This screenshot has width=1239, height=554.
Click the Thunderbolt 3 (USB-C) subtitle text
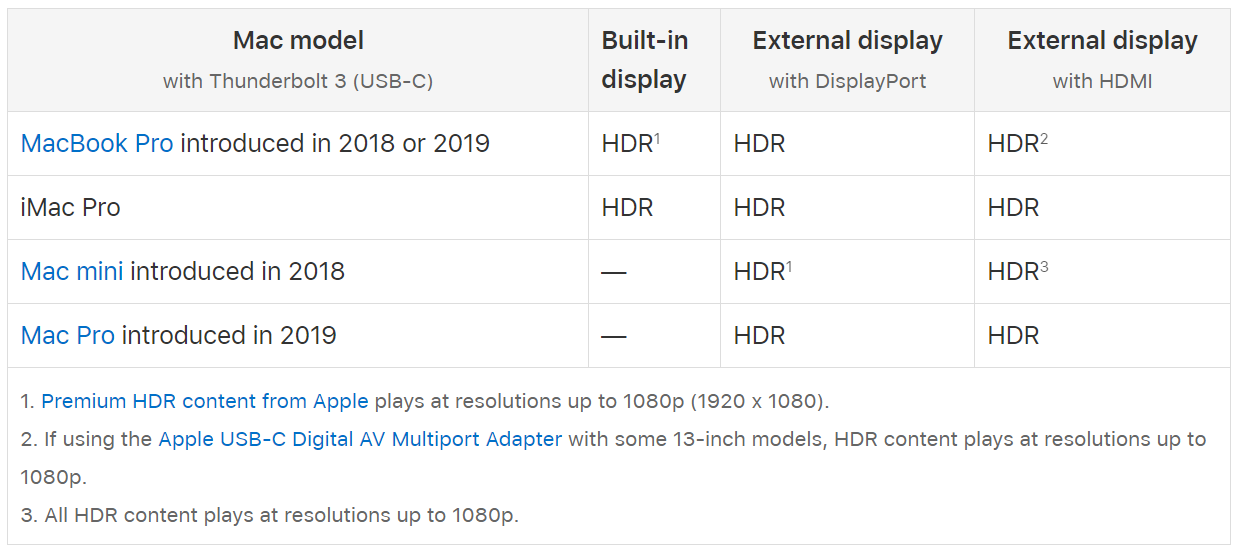[x=298, y=81]
